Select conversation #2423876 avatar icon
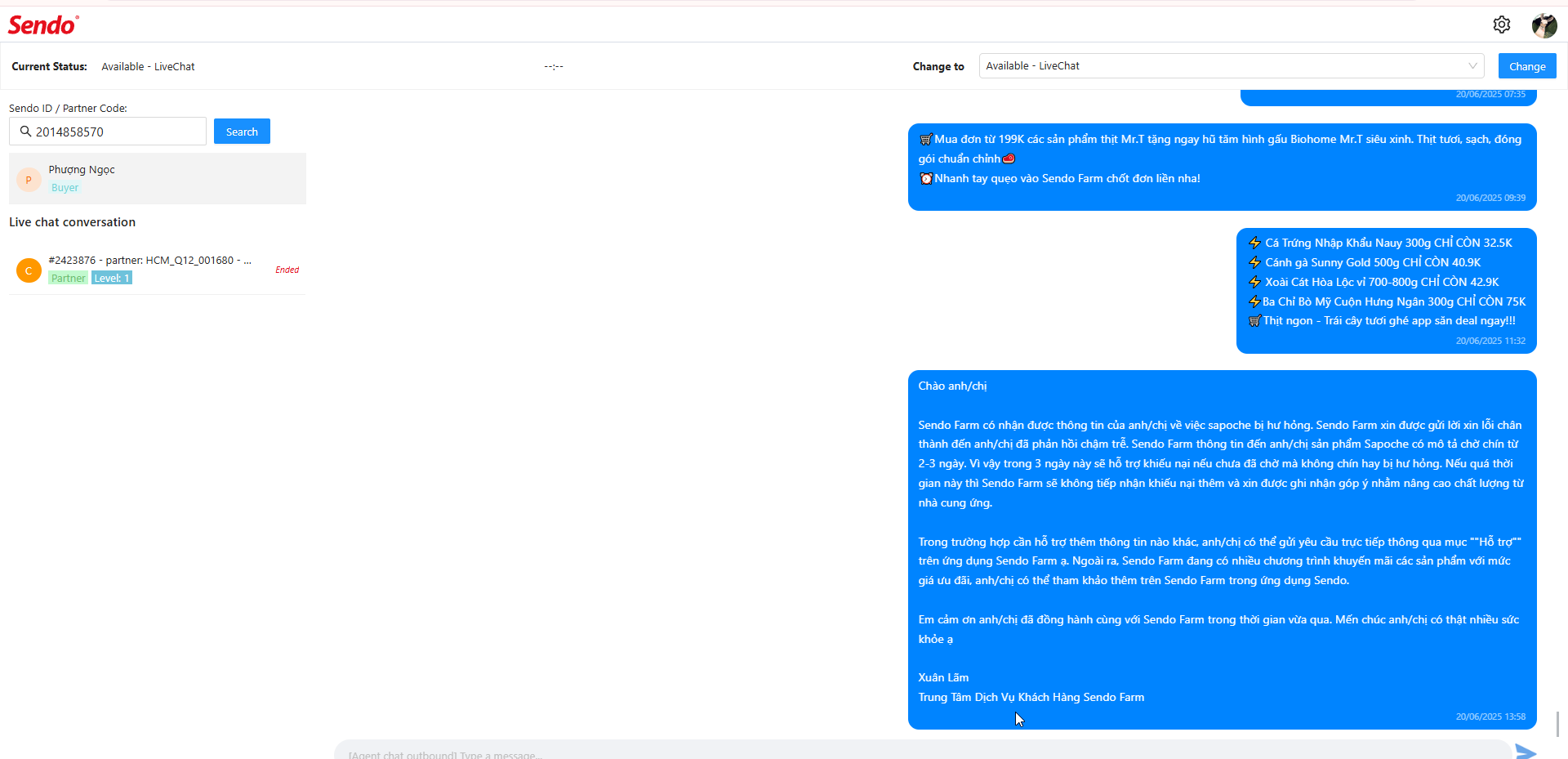Viewport: 1568px width, 759px height. 29,270
